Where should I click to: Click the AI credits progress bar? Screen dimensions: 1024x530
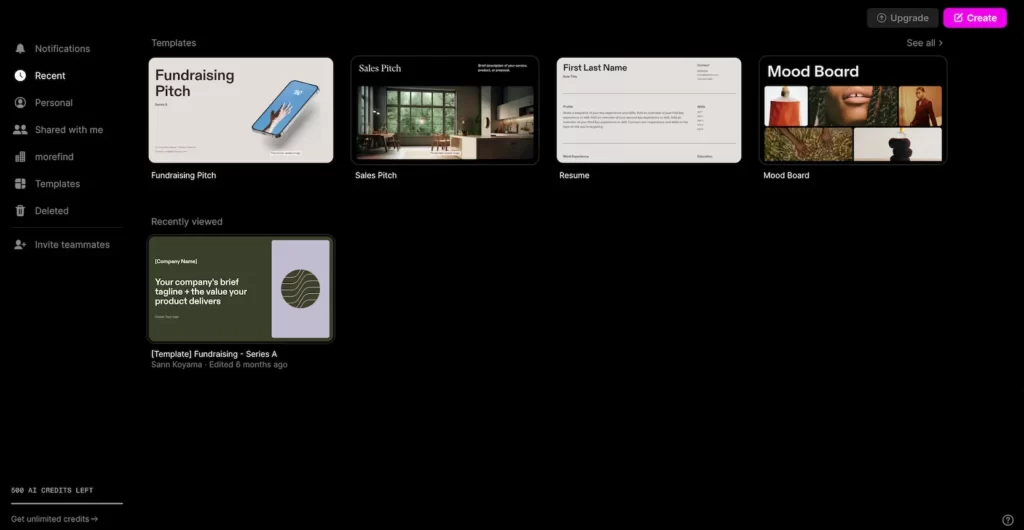67,503
